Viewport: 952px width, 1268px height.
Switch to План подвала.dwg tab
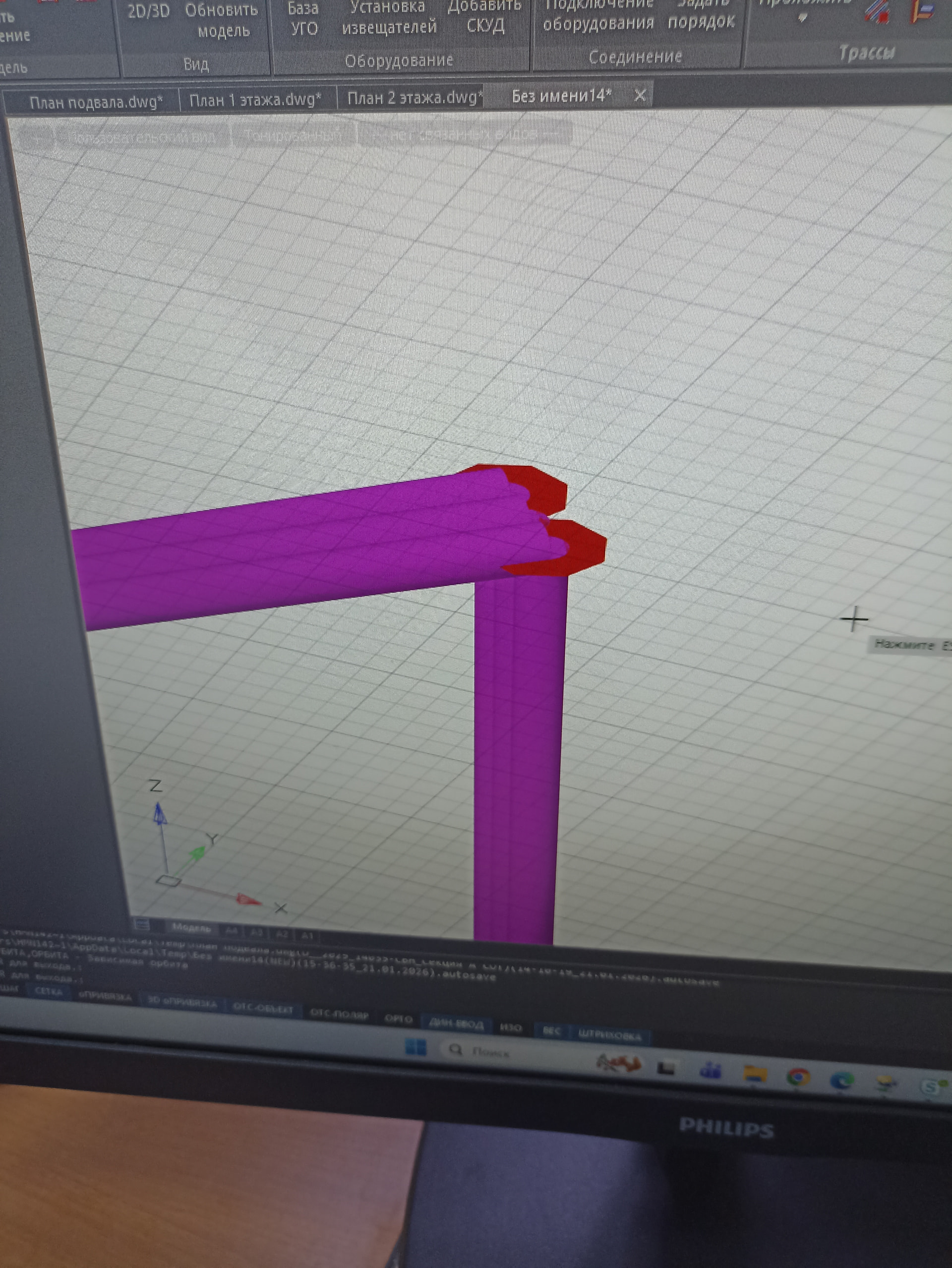(x=96, y=103)
